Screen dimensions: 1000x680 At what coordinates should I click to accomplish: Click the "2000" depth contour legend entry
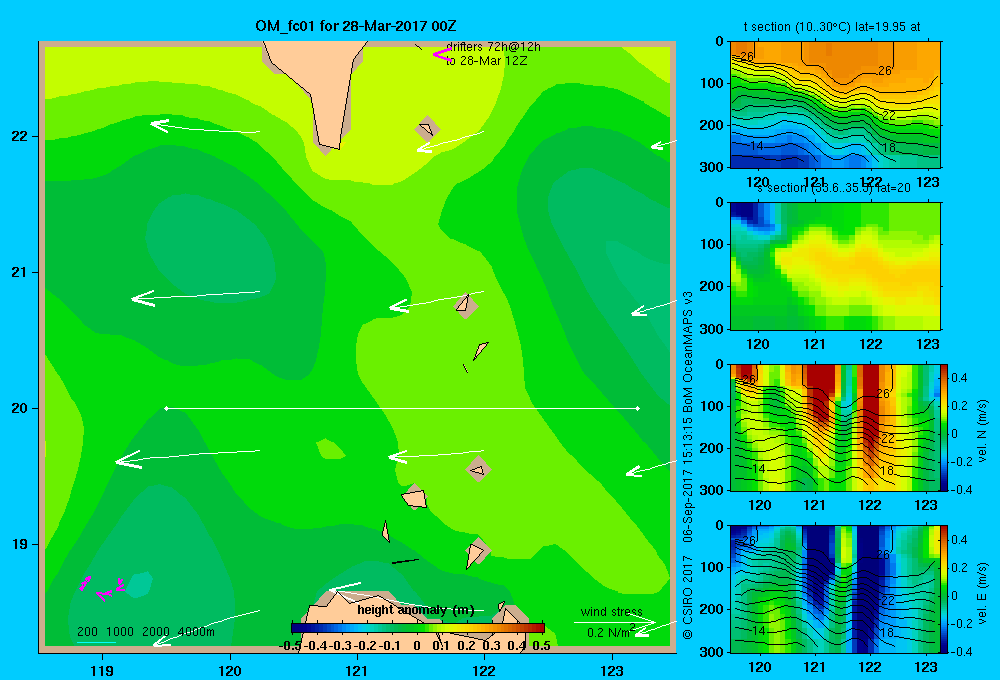point(156,632)
